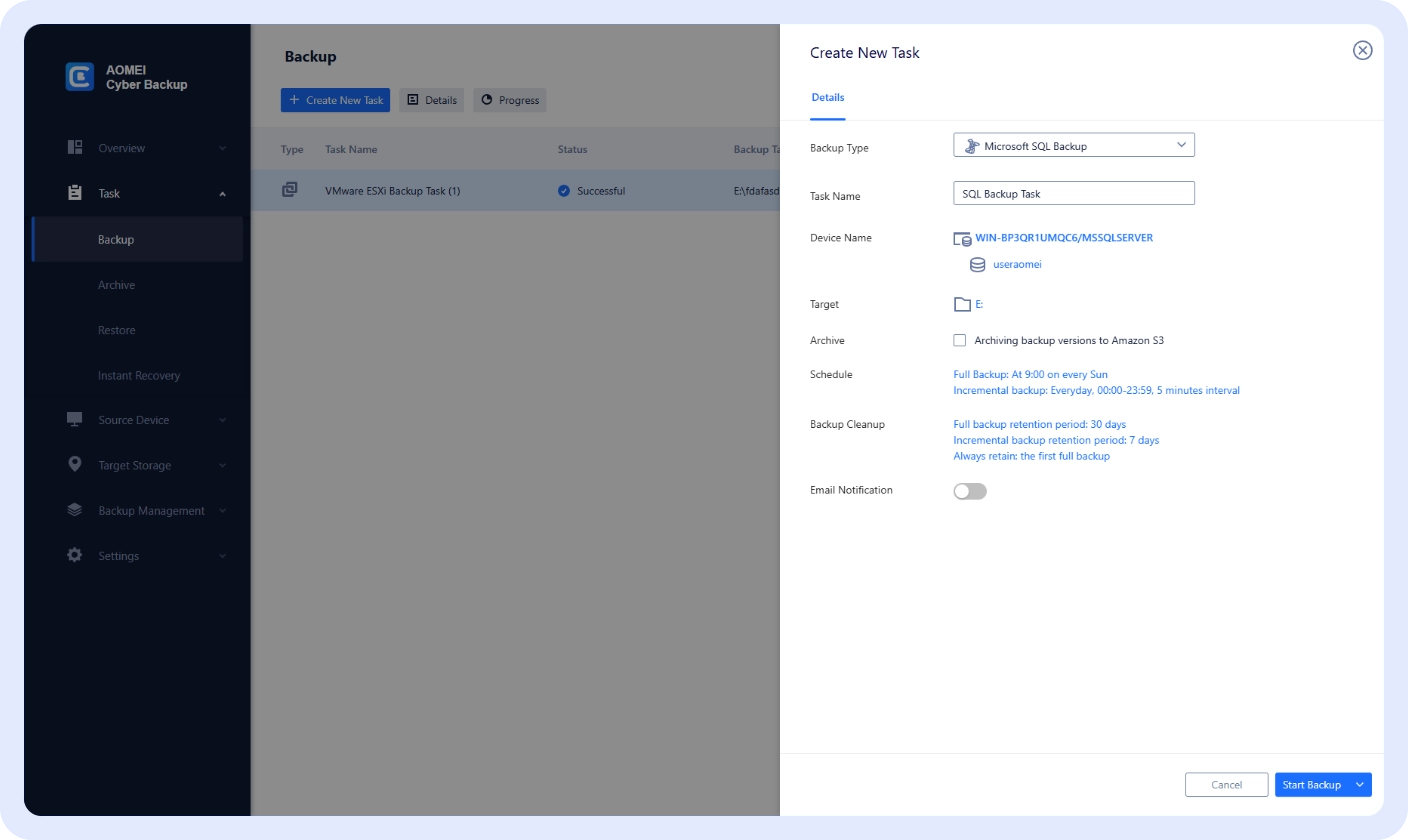Screen dimensions: 1408x840
Task: Expand the Settings sidebar section
Action: (x=223, y=556)
